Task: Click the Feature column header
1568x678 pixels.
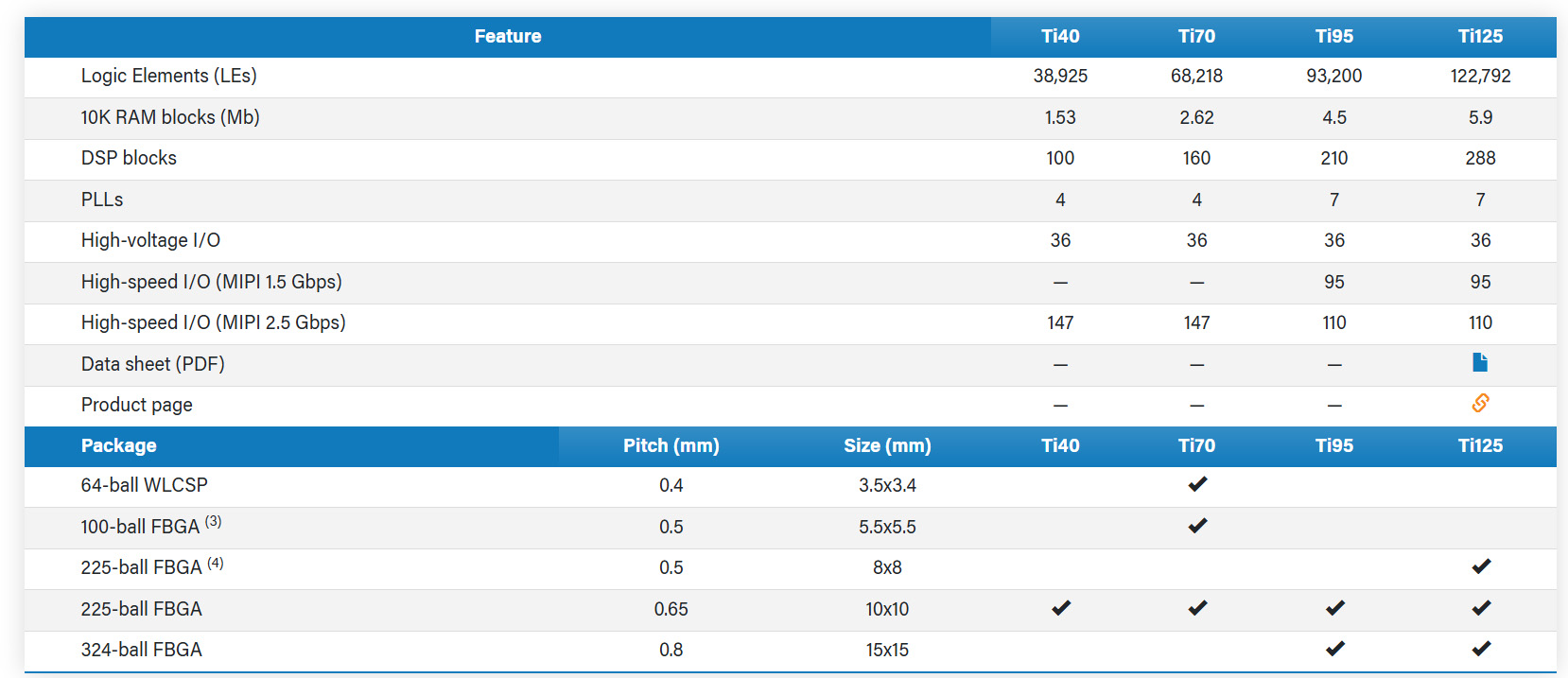Action: [x=508, y=37]
